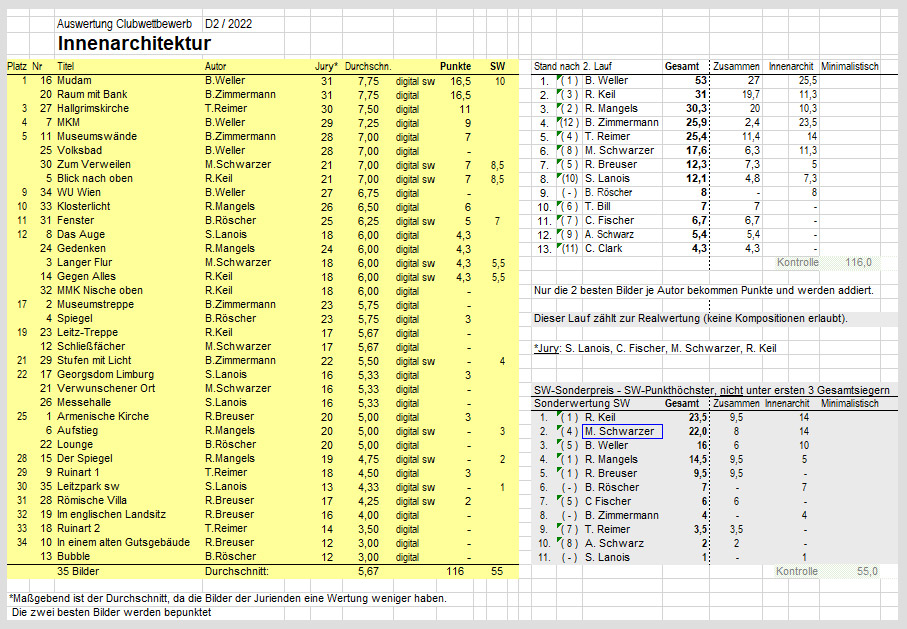Screen dimensions: 907x629
Task: Select 'C. Clark' in the standings table
Action: 603,248
